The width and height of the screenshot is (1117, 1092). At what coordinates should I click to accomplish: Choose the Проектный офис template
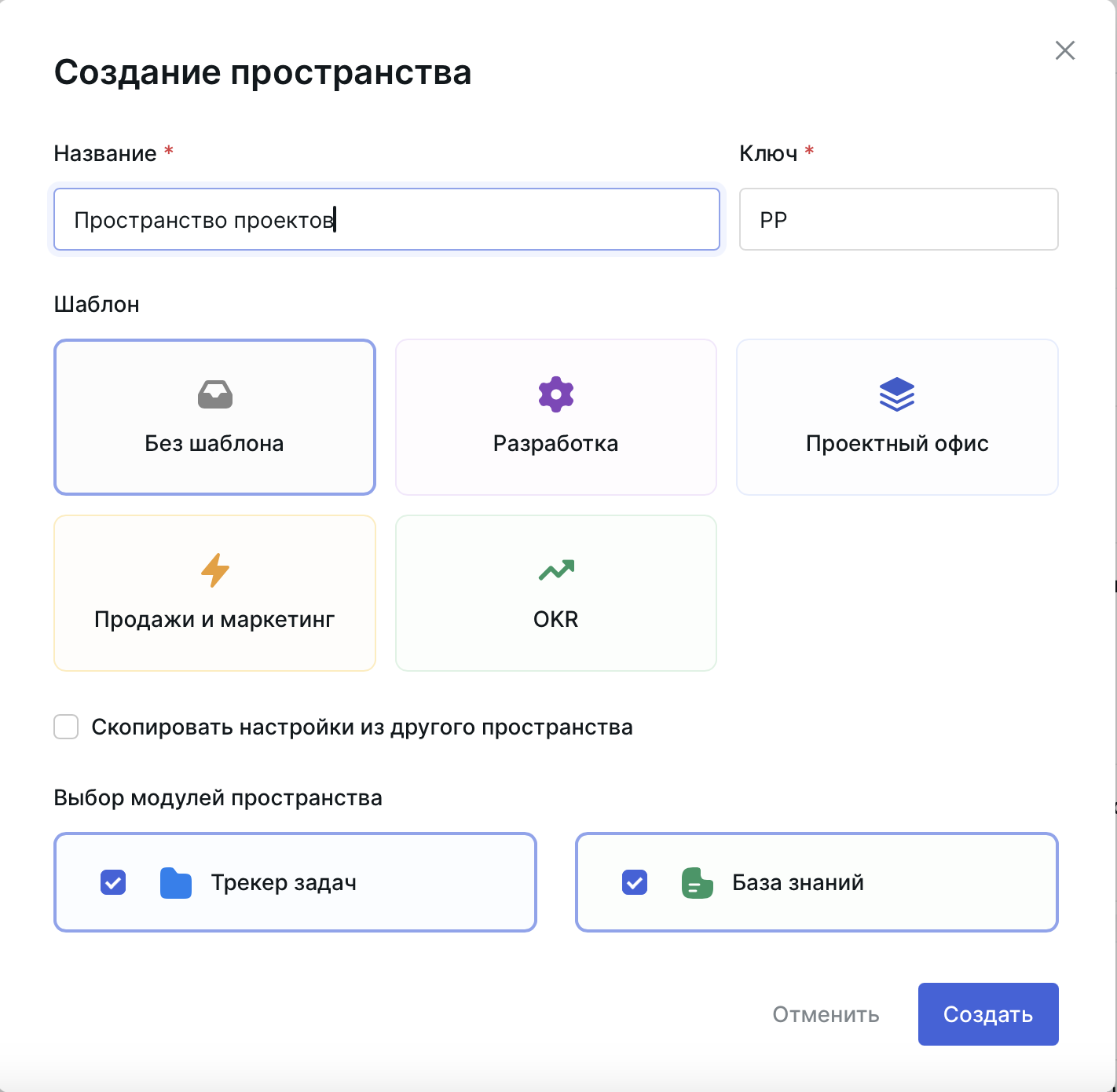pos(897,417)
